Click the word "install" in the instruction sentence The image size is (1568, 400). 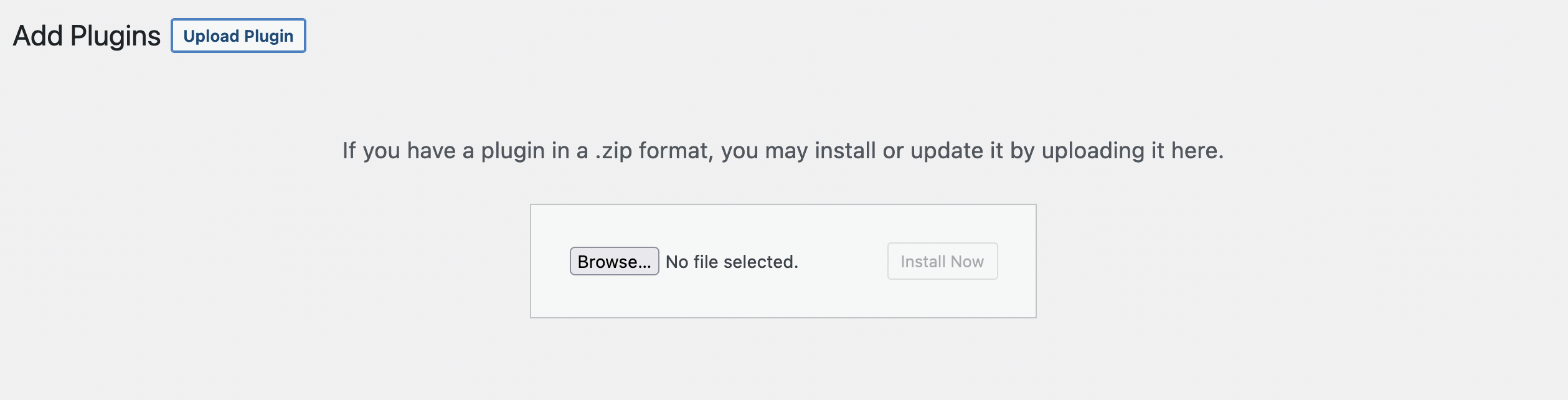coord(845,151)
